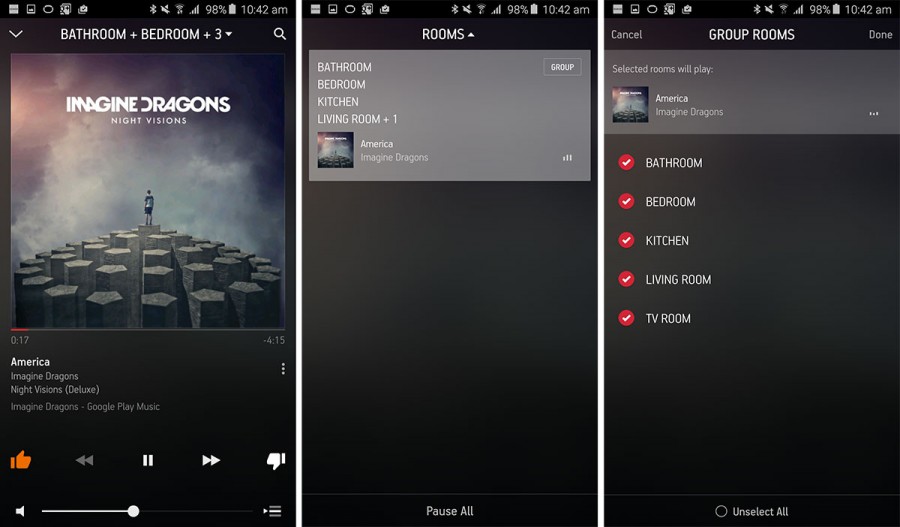Viewport: 900px width, 527px height.
Task: Skip to next track with fast-forward icon
Action: 211,460
